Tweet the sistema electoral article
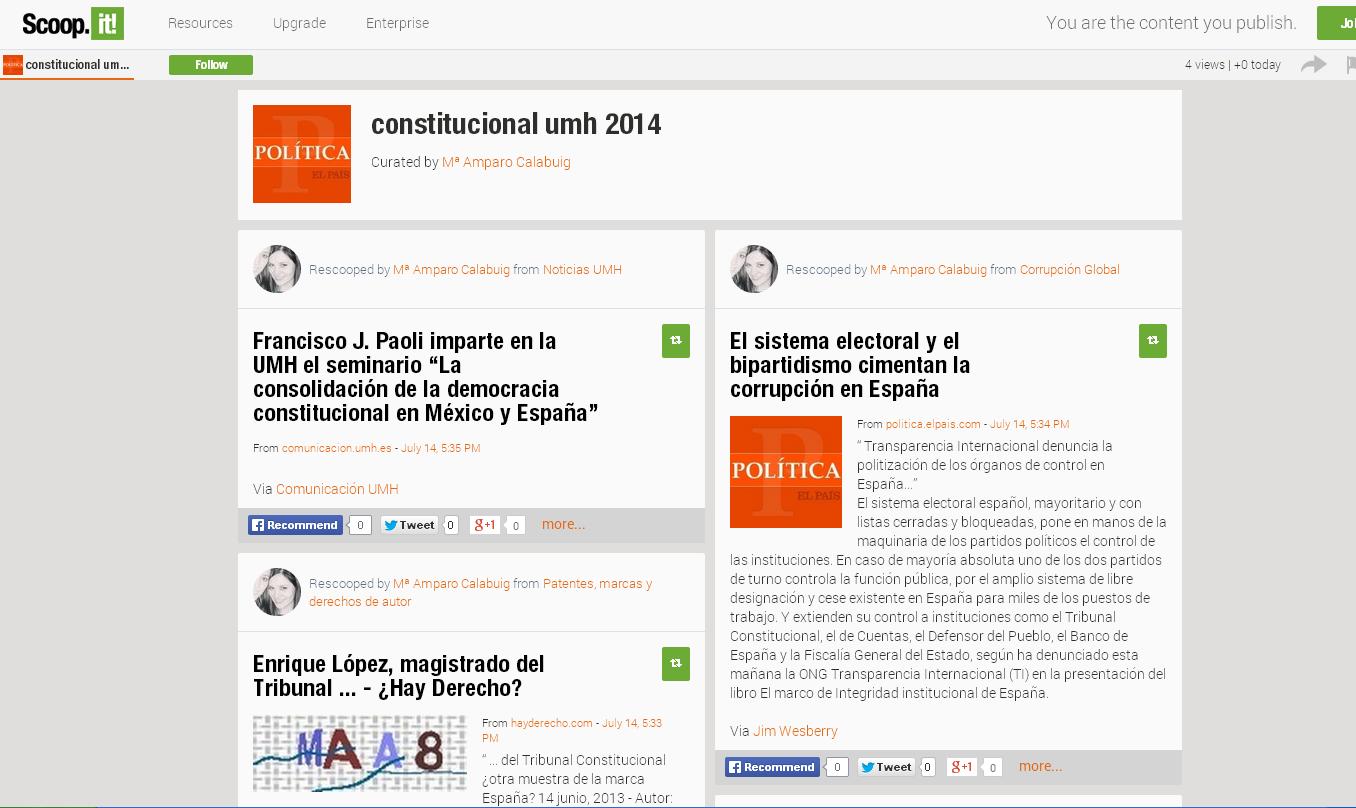Image resolution: width=1356 pixels, height=808 pixels. pos(886,767)
